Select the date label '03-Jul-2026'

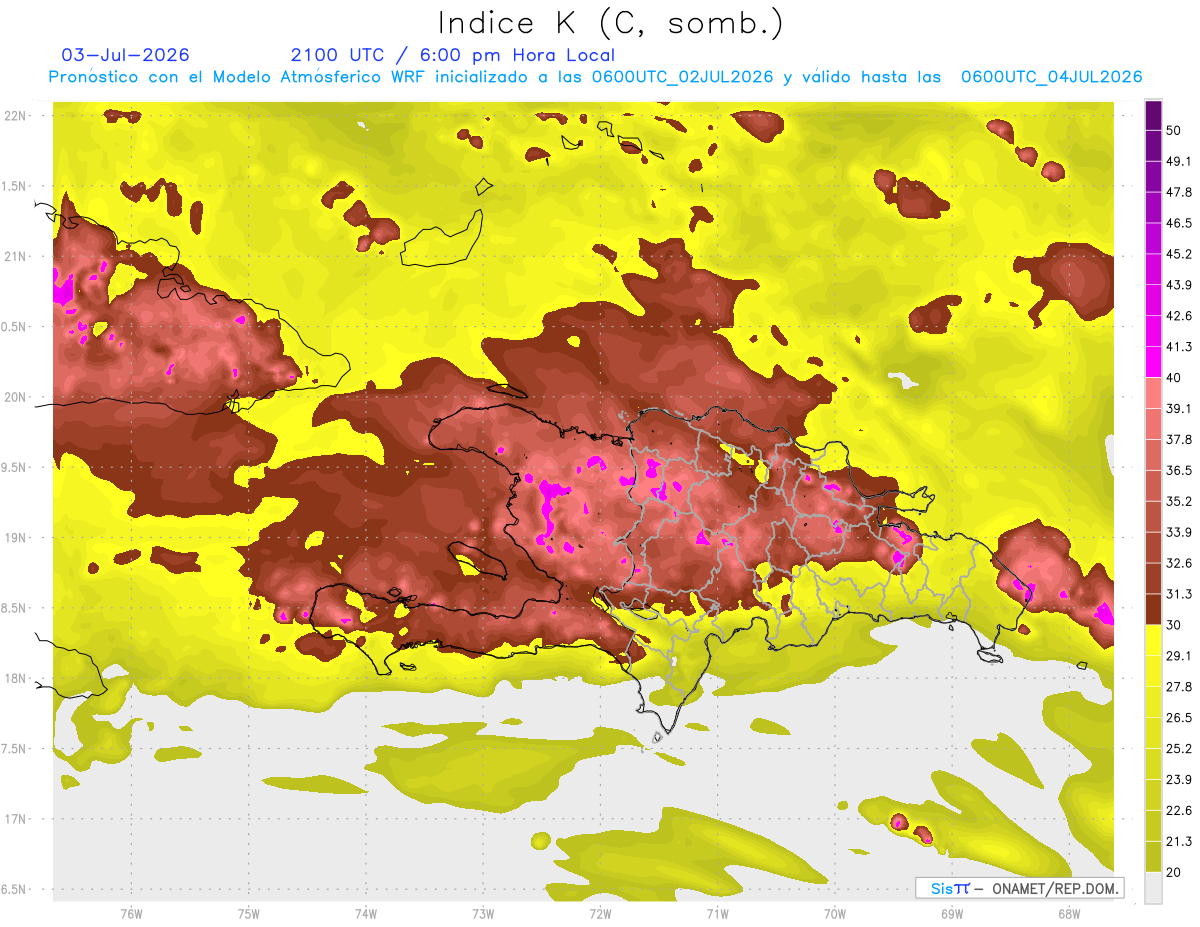[x=125, y=55]
